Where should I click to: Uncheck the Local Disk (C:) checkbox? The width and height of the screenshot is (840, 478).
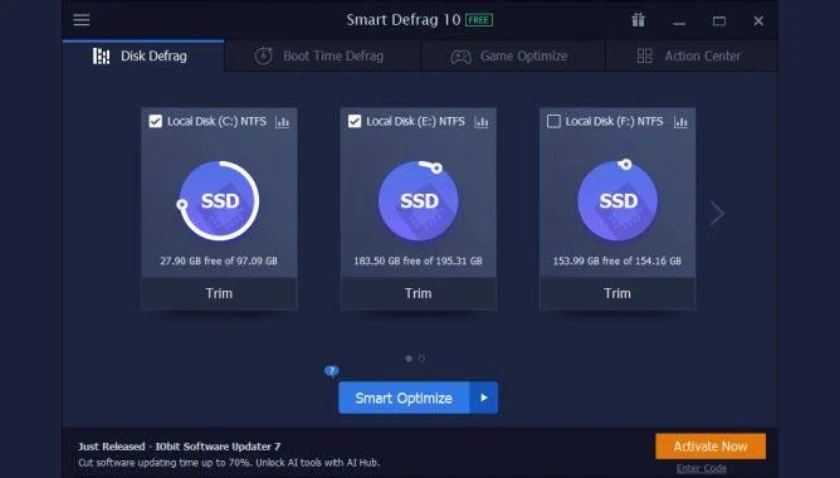coord(155,122)
